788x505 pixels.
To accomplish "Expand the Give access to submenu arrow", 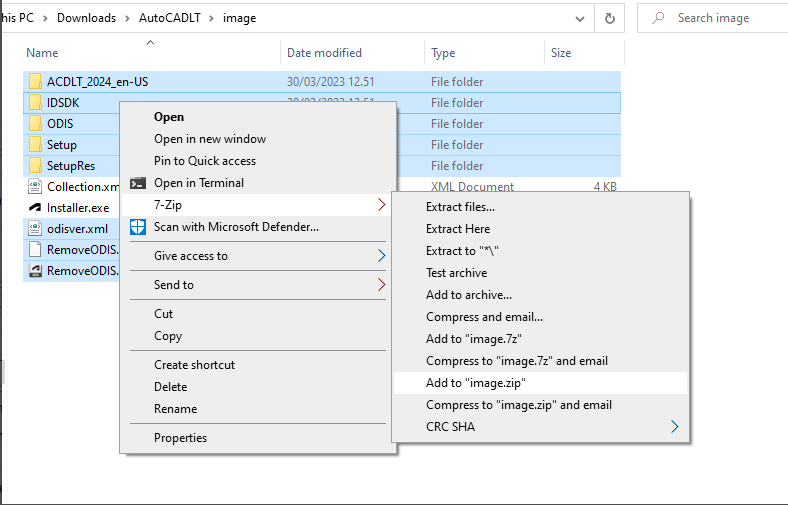I will (x=381, y=256).
